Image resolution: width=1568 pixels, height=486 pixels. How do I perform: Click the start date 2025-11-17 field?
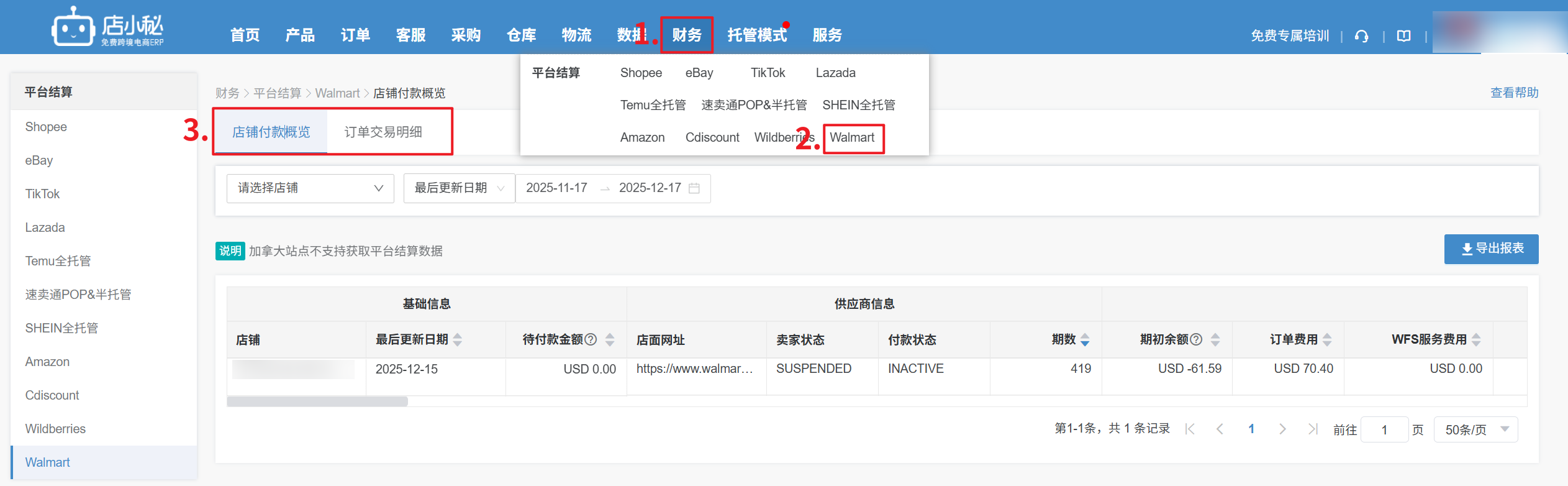pos(556,188)
